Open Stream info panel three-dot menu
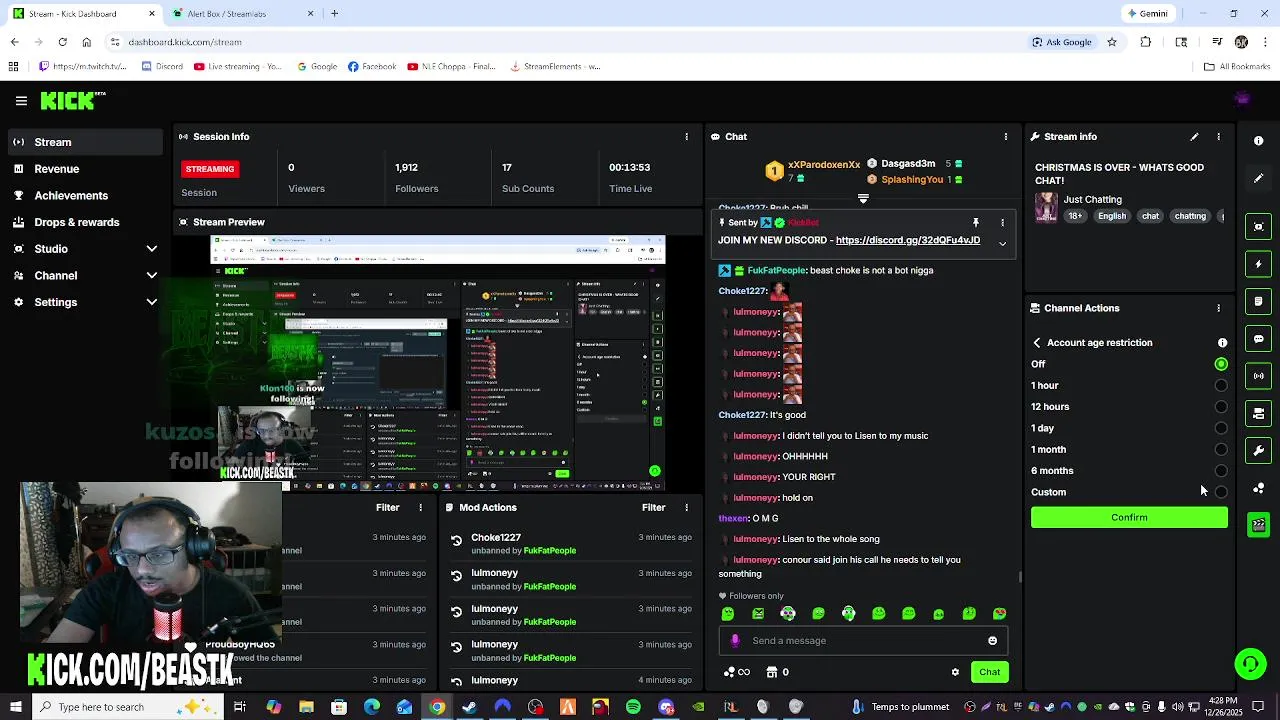Image resolution: width=1280 pixels, height=720 pixels. coord(1218,137)
